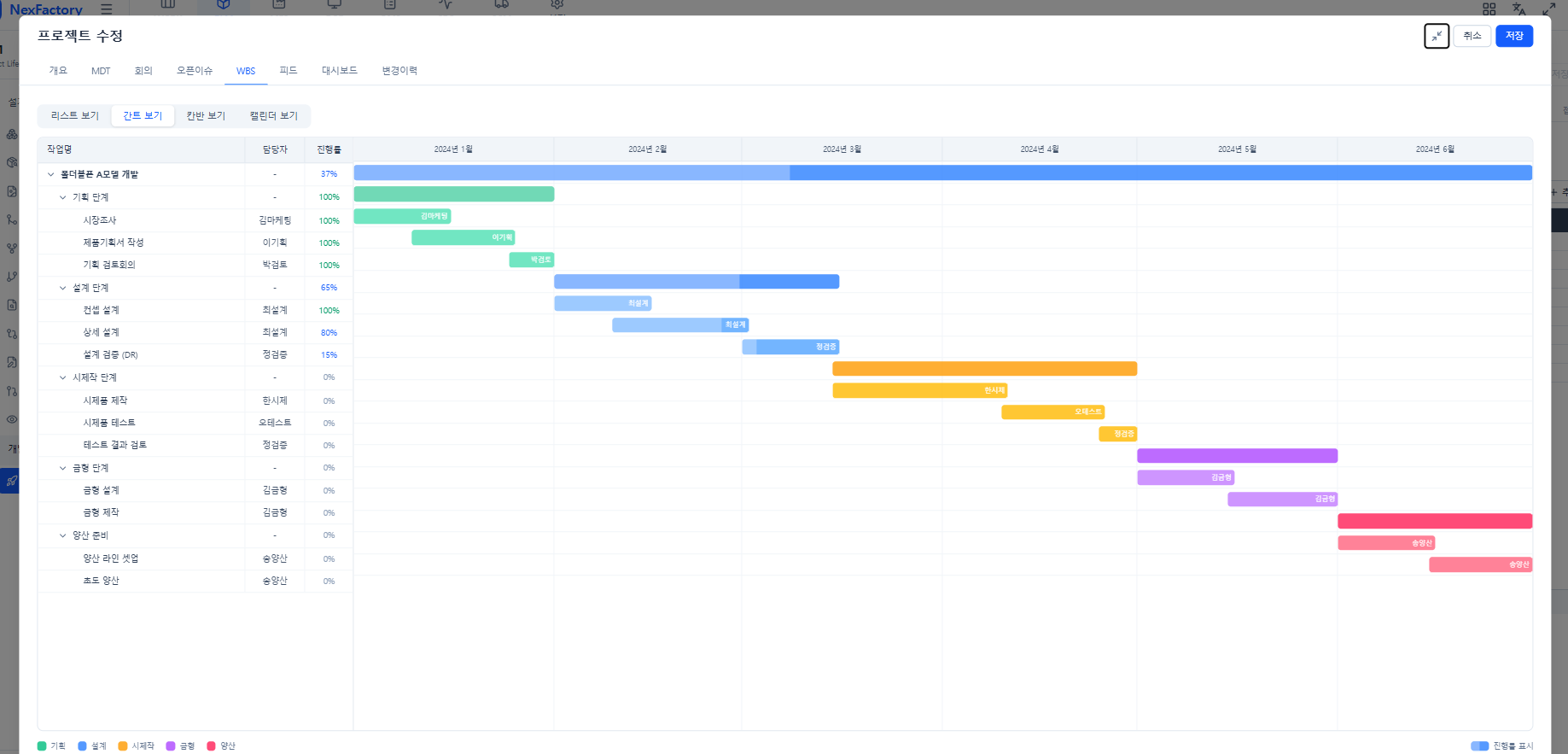Screen dimensions: 1568x754
Task: Open the 대시보드 tab
Action: coord(340,71)
